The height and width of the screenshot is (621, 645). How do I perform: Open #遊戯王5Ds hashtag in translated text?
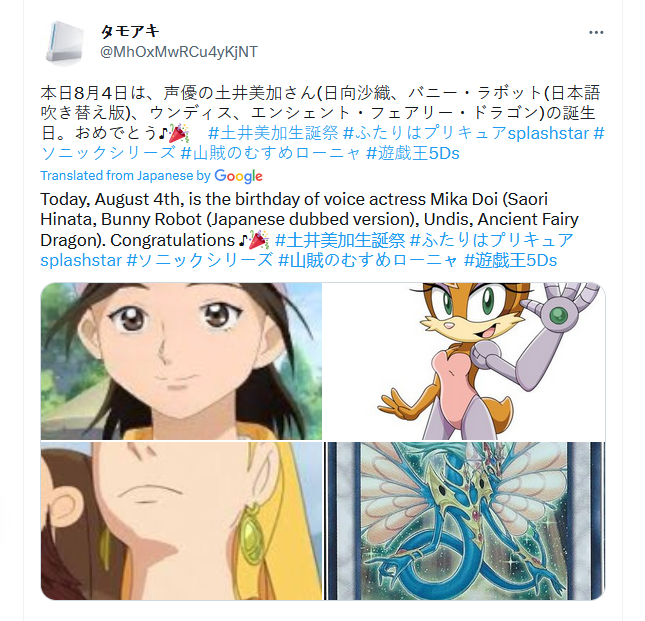click(510, 260)
